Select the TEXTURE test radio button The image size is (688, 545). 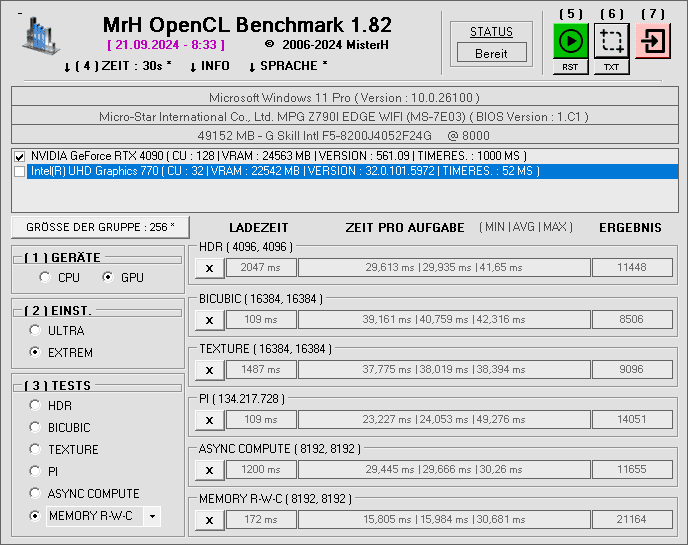point(35,449)
